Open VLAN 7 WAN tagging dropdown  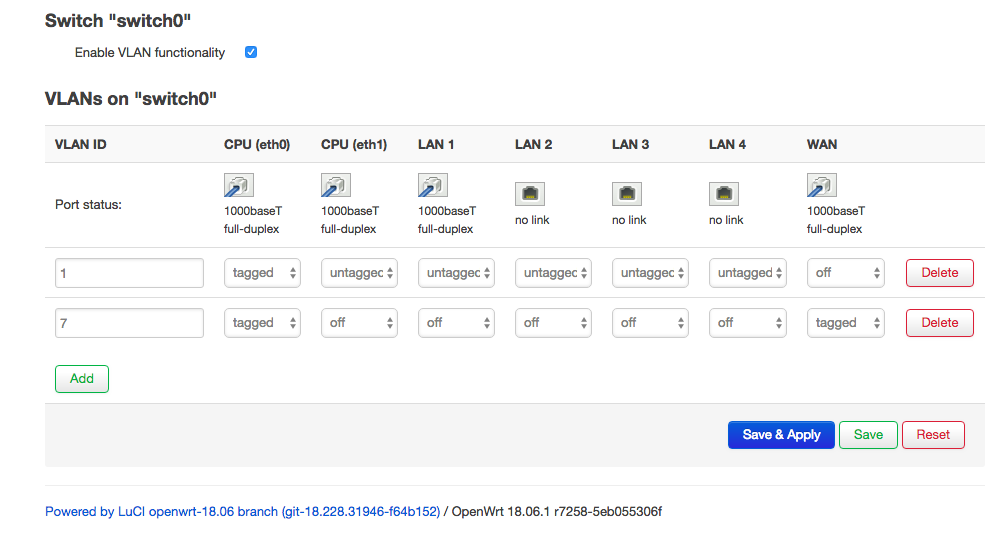(845, 323)
